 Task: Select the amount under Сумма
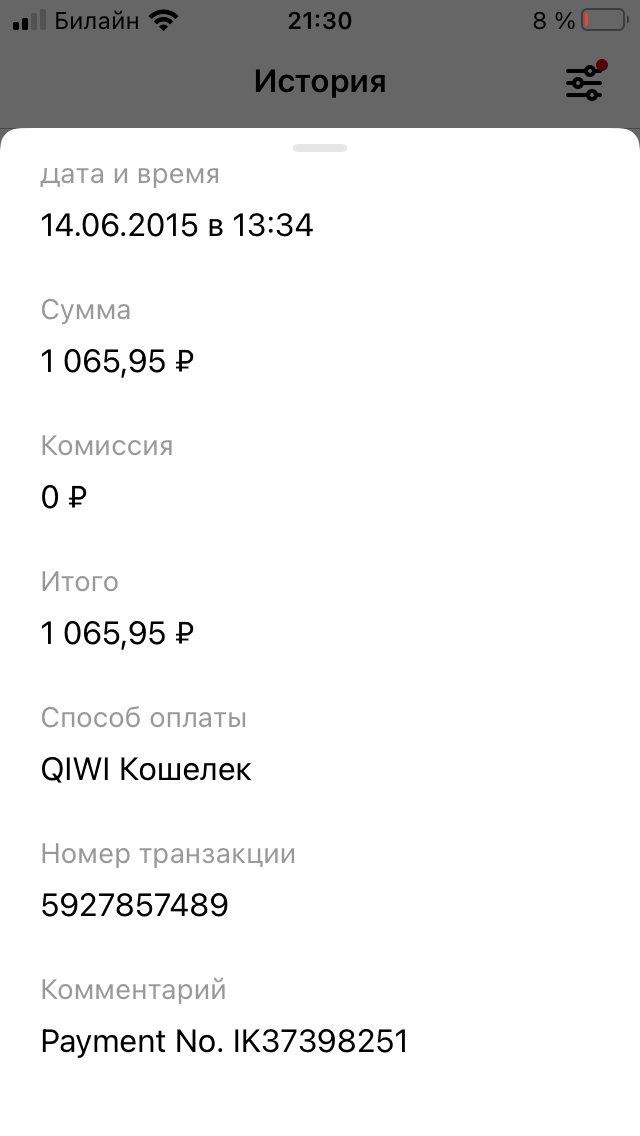coord(117,361)
